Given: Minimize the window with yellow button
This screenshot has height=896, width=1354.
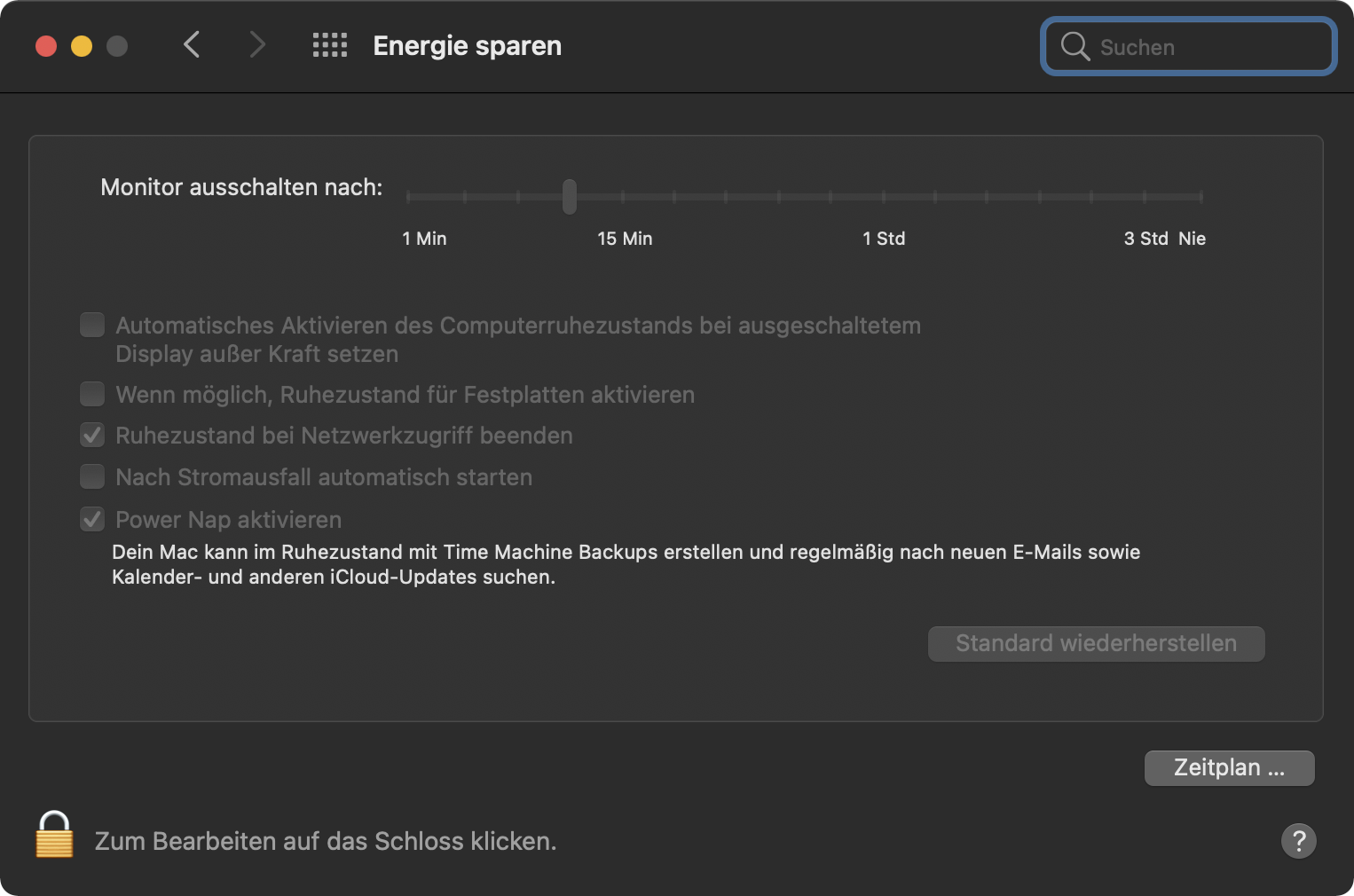Looking at the screenshot, I should (82, 46).
